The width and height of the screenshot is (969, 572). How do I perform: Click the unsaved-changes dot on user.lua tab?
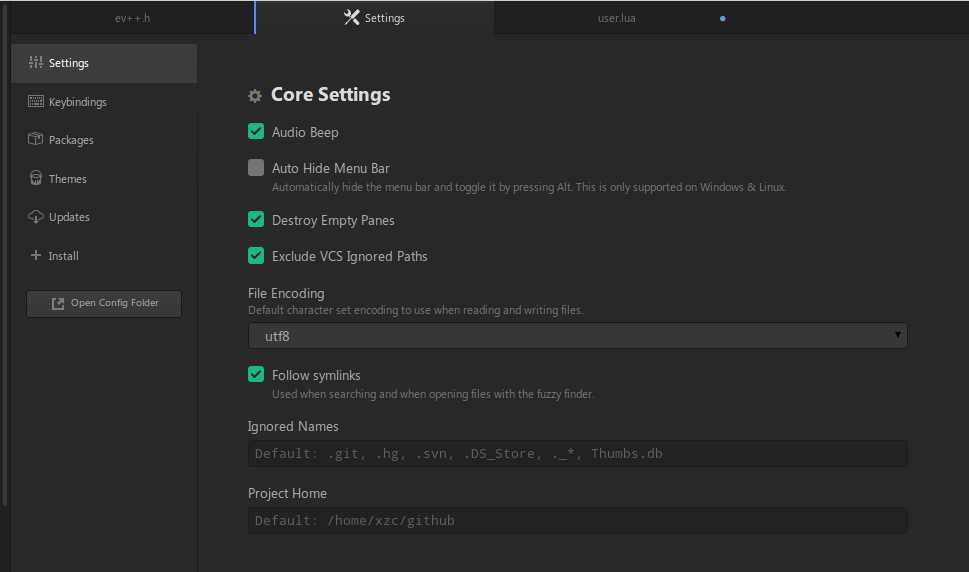coord(723,18)
